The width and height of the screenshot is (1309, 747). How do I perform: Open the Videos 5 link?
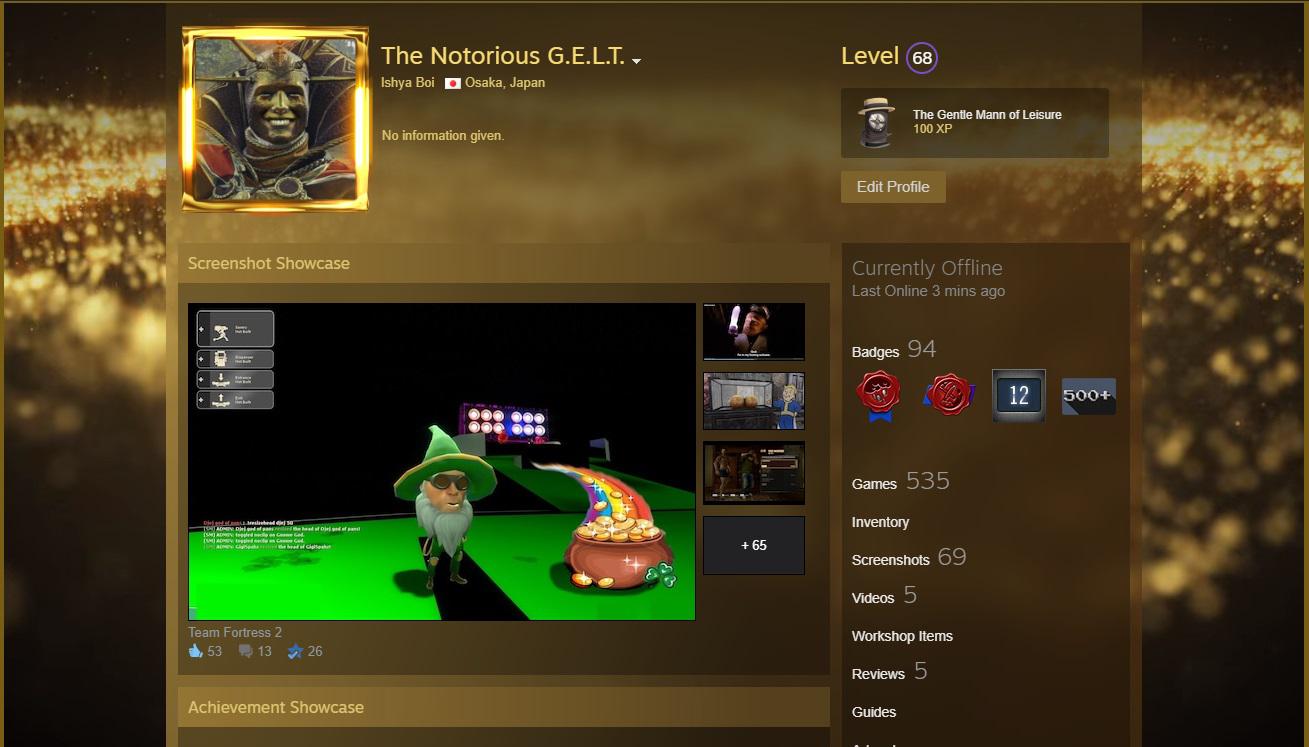pos(884,596)
